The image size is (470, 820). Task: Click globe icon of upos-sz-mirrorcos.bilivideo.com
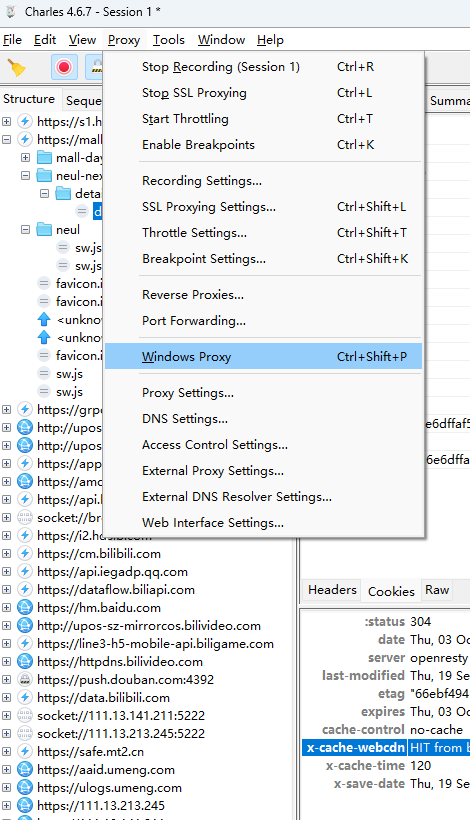(x=25, y=625)
